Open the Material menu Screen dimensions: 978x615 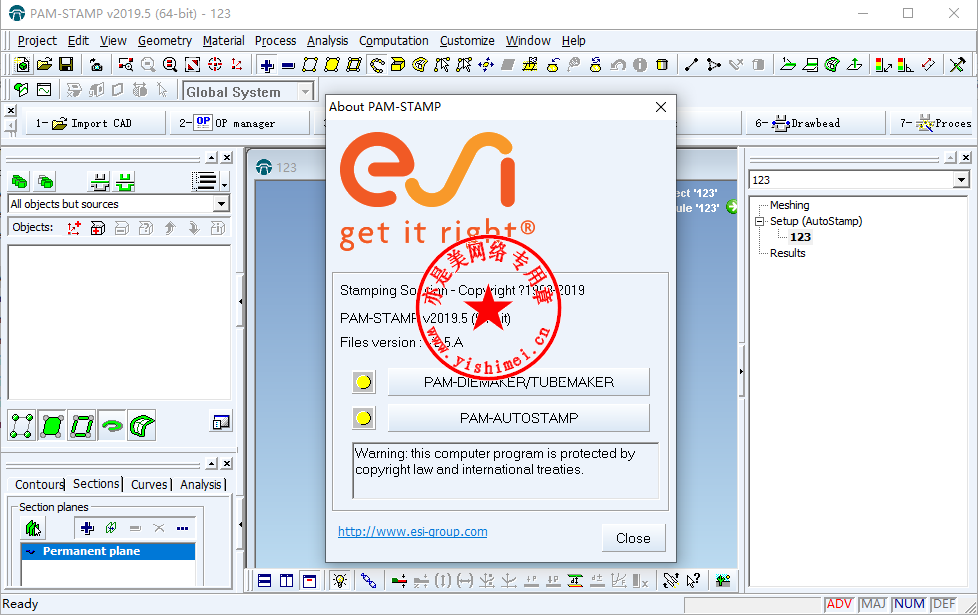click(x=223, y=41)
